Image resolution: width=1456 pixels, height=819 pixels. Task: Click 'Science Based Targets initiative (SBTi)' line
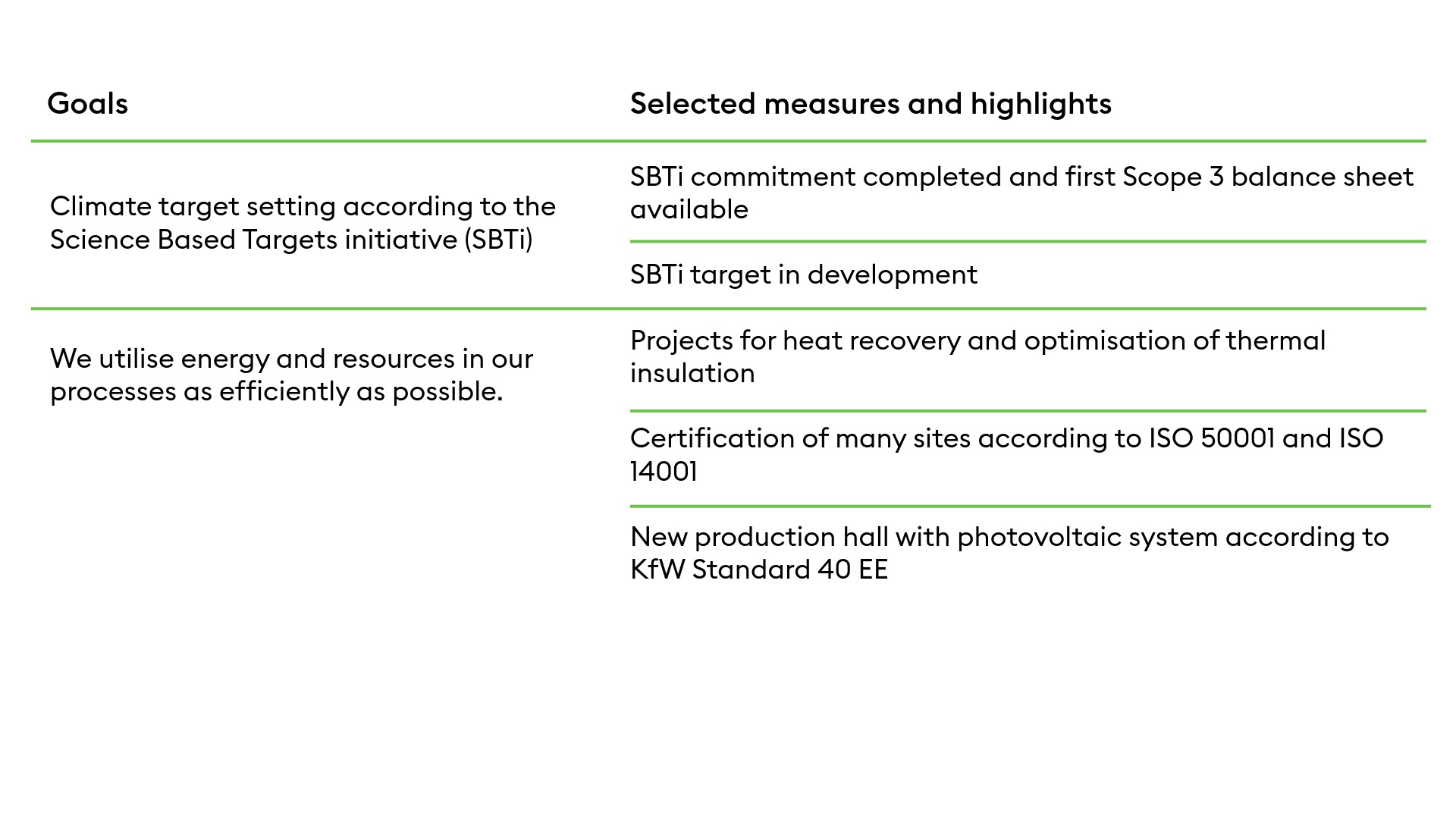[x=291, y=240]
